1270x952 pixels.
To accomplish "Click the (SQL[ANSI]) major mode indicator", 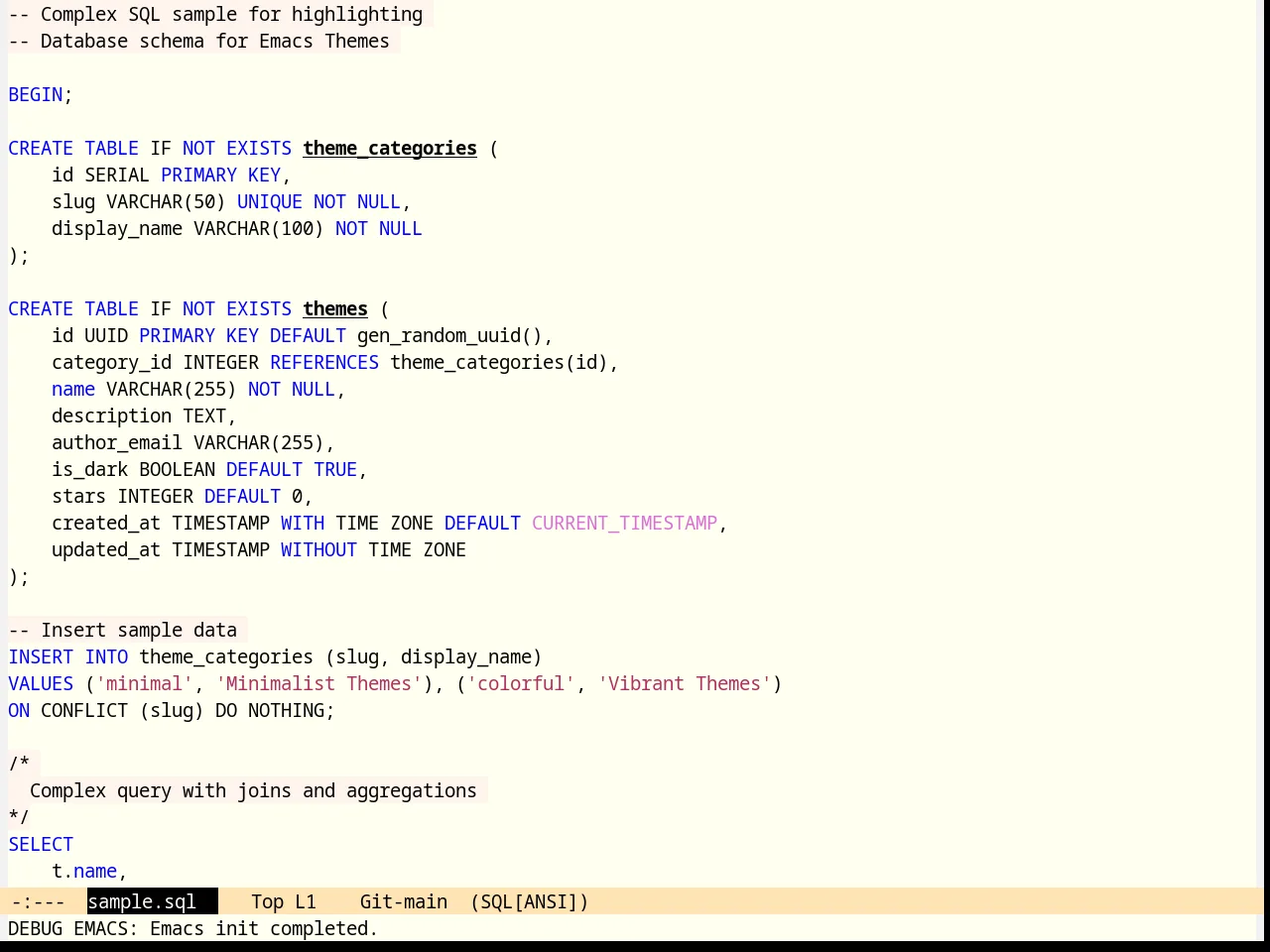I will [530, 901].
